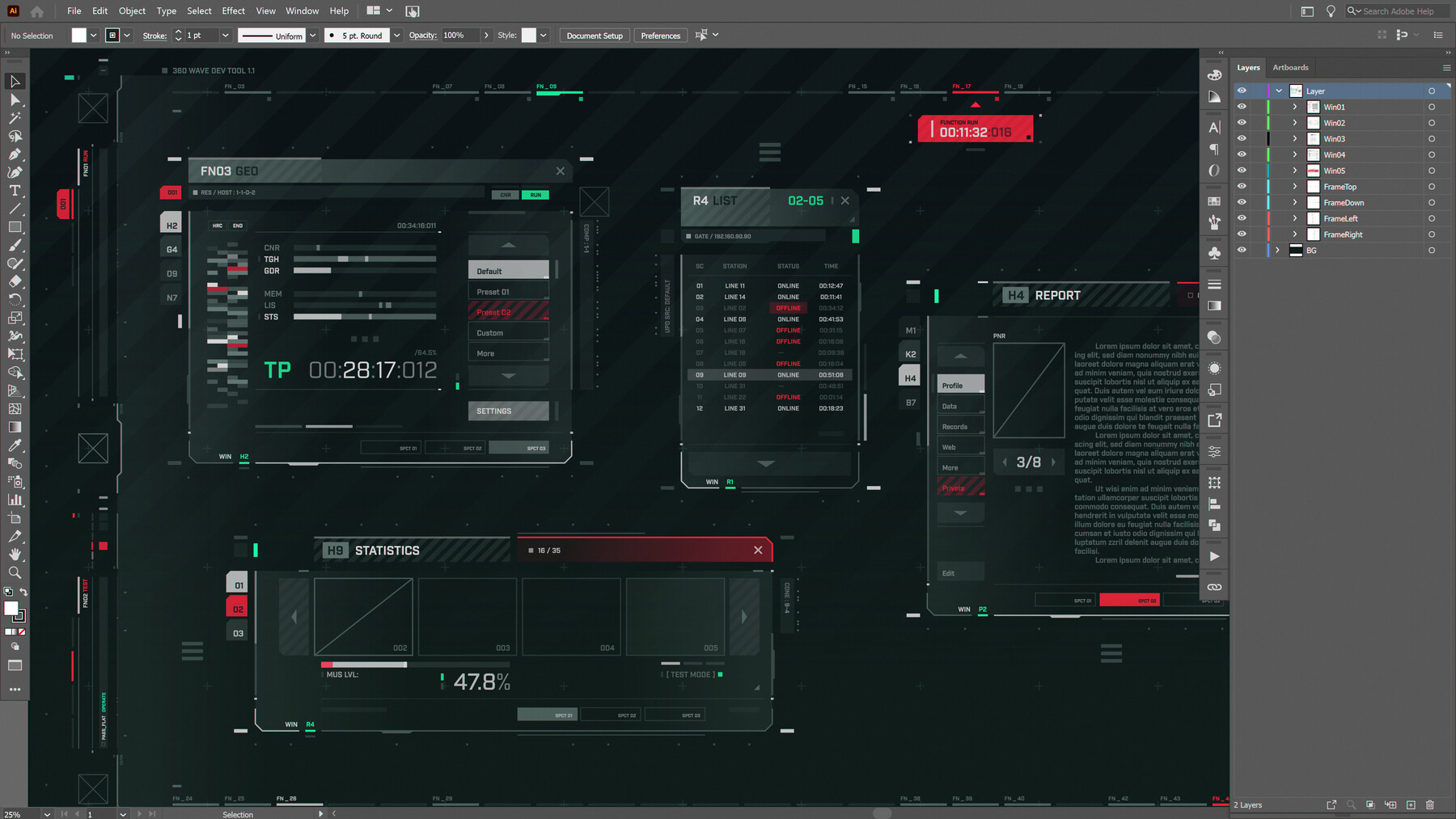
Task: Open the Opacity dropdown
Action: pyautogui.click(x=486, y=35)
